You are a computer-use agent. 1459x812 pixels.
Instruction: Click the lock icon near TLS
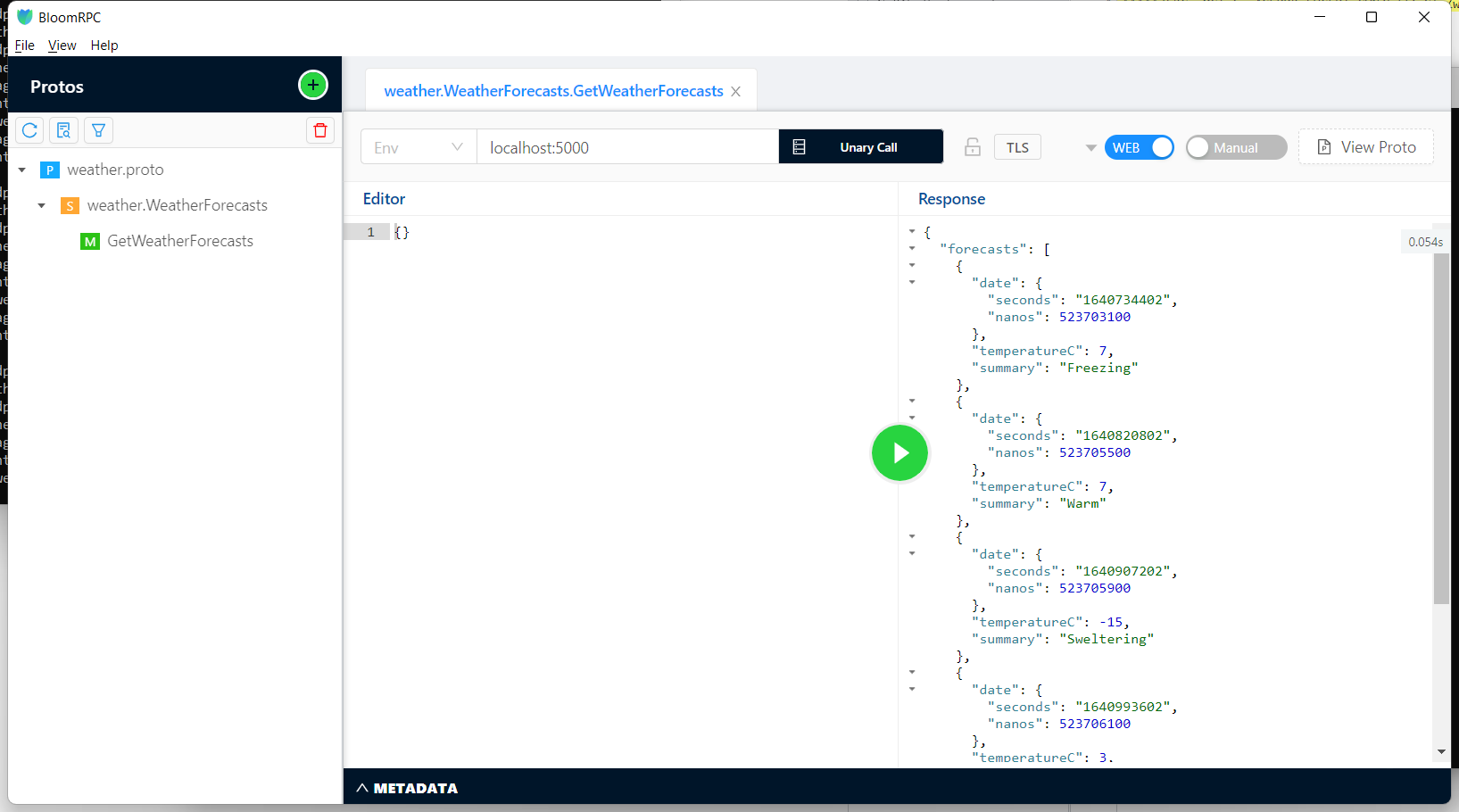(973, 147)
